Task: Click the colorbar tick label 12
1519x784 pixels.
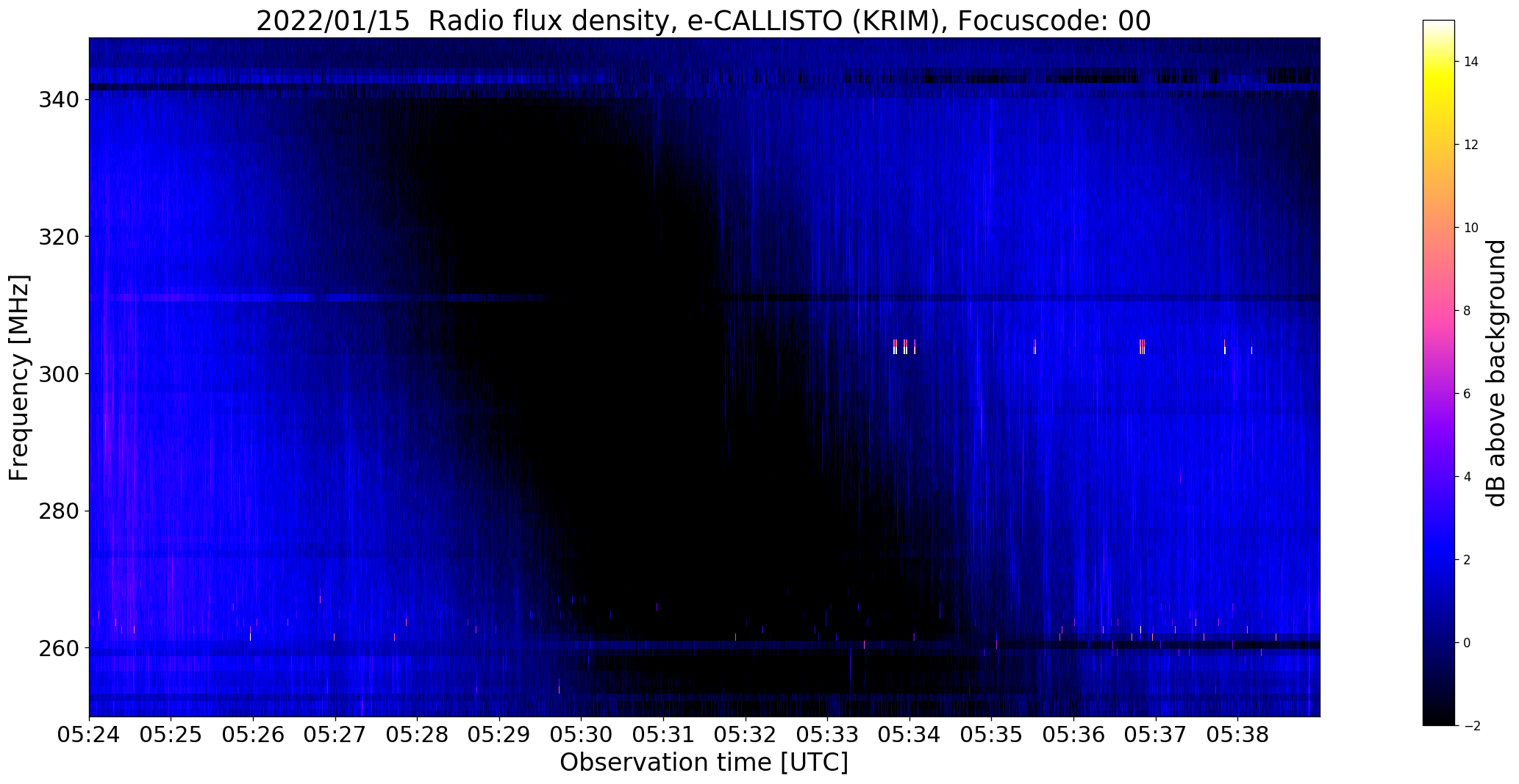Action: pos(1470,145)
